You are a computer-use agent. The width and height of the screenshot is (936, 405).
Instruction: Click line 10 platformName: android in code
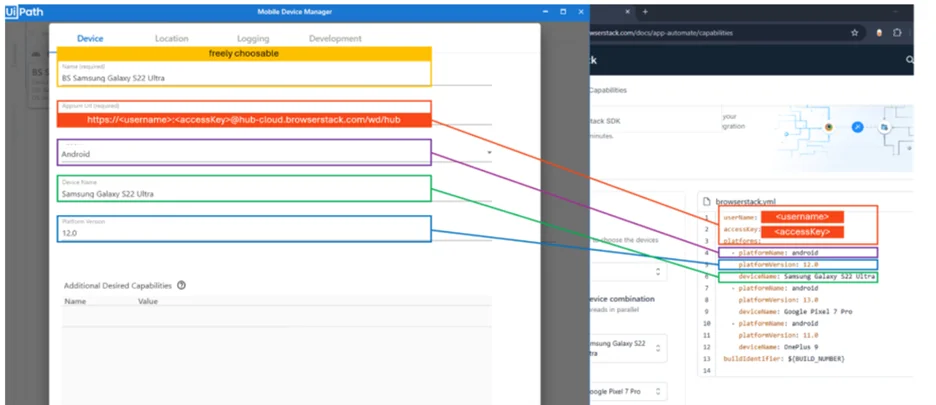[x=774, y=323]
